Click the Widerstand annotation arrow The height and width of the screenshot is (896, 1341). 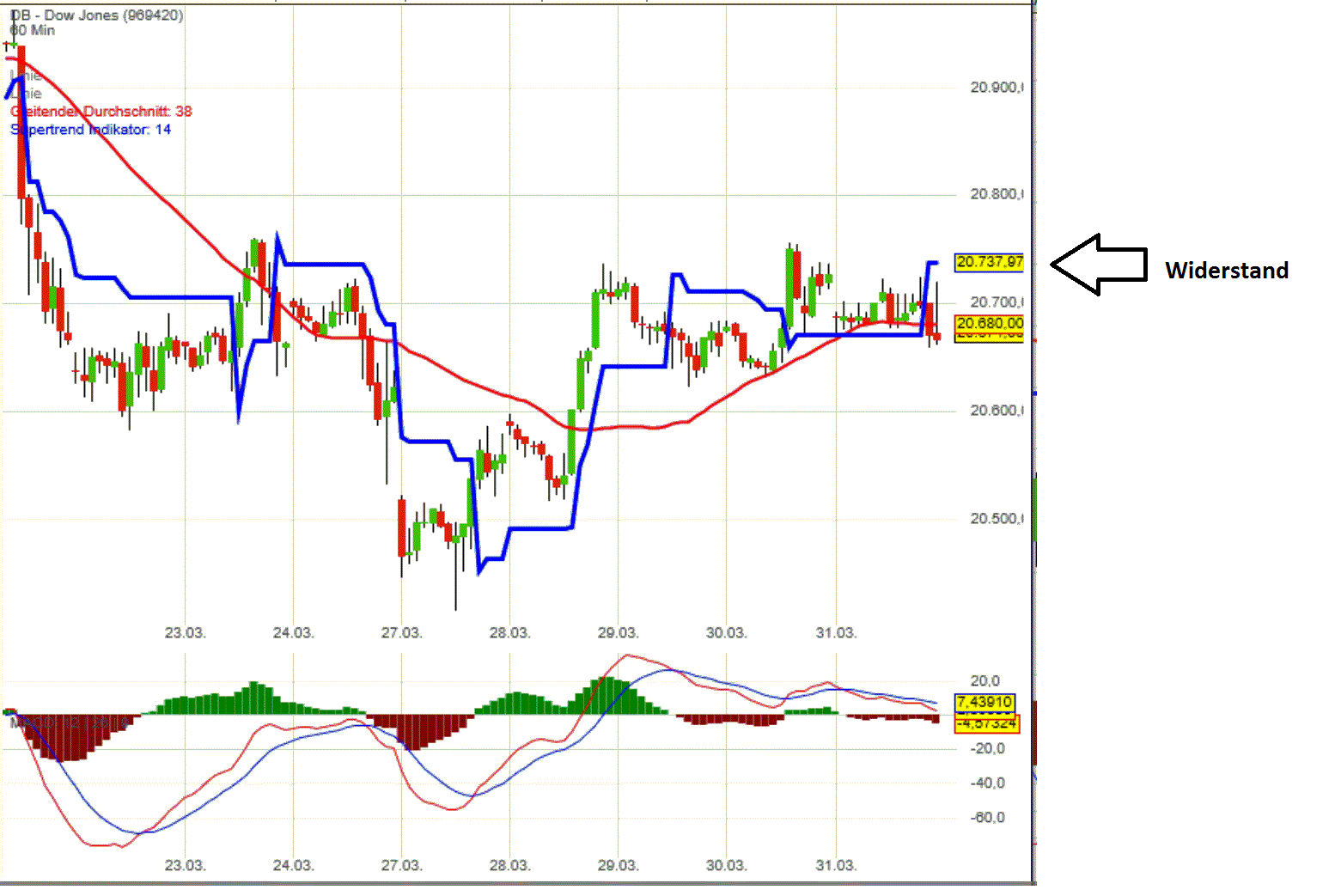point(1100,265)
